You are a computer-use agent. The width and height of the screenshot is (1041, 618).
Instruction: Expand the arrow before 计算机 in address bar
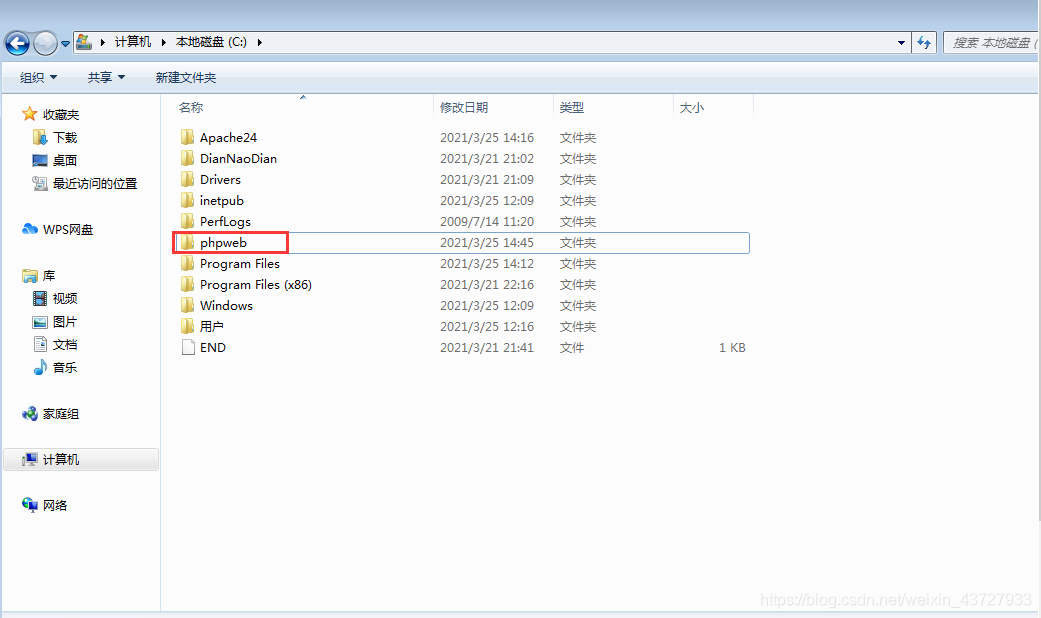(103, 42)
